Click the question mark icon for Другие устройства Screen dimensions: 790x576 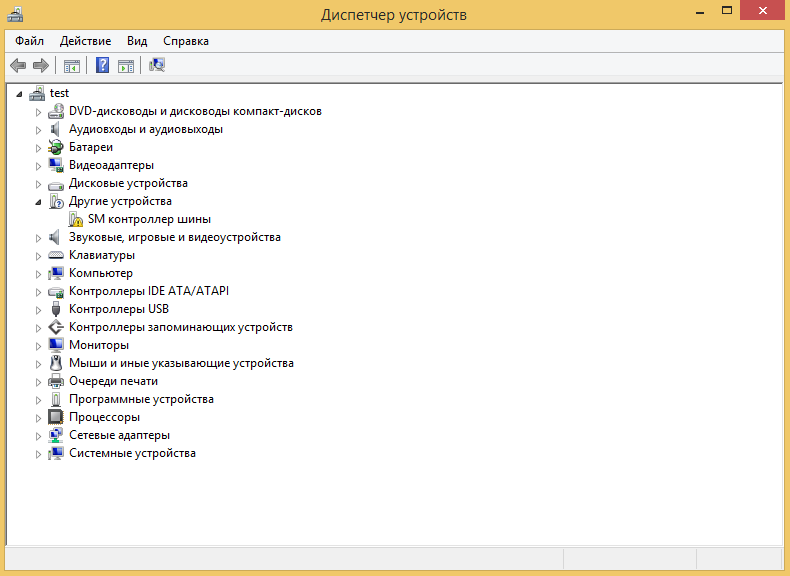56,202
